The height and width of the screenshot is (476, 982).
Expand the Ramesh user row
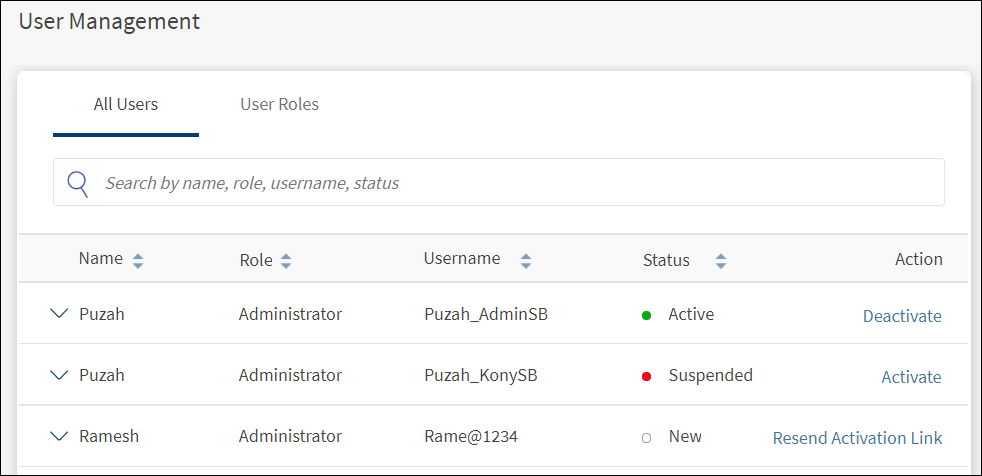[60, 436]
